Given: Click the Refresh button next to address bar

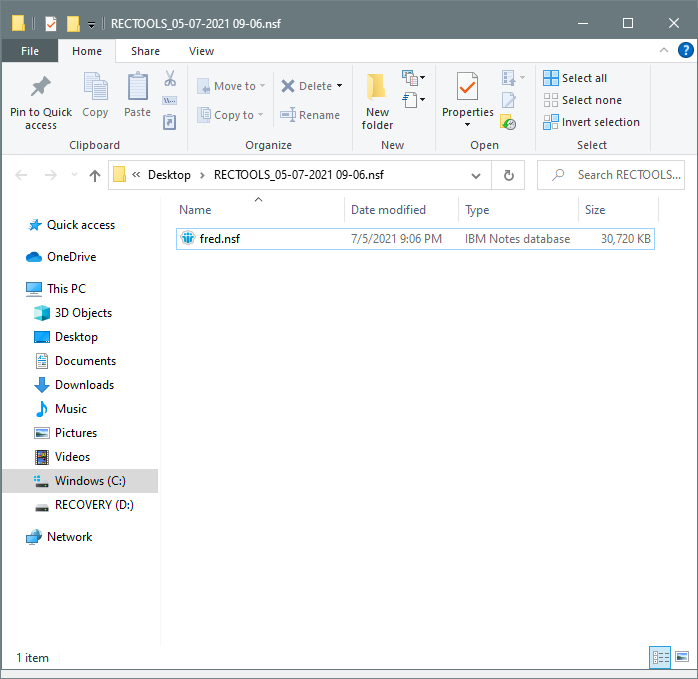Looking at the screenshot, I should coord(508,175).
